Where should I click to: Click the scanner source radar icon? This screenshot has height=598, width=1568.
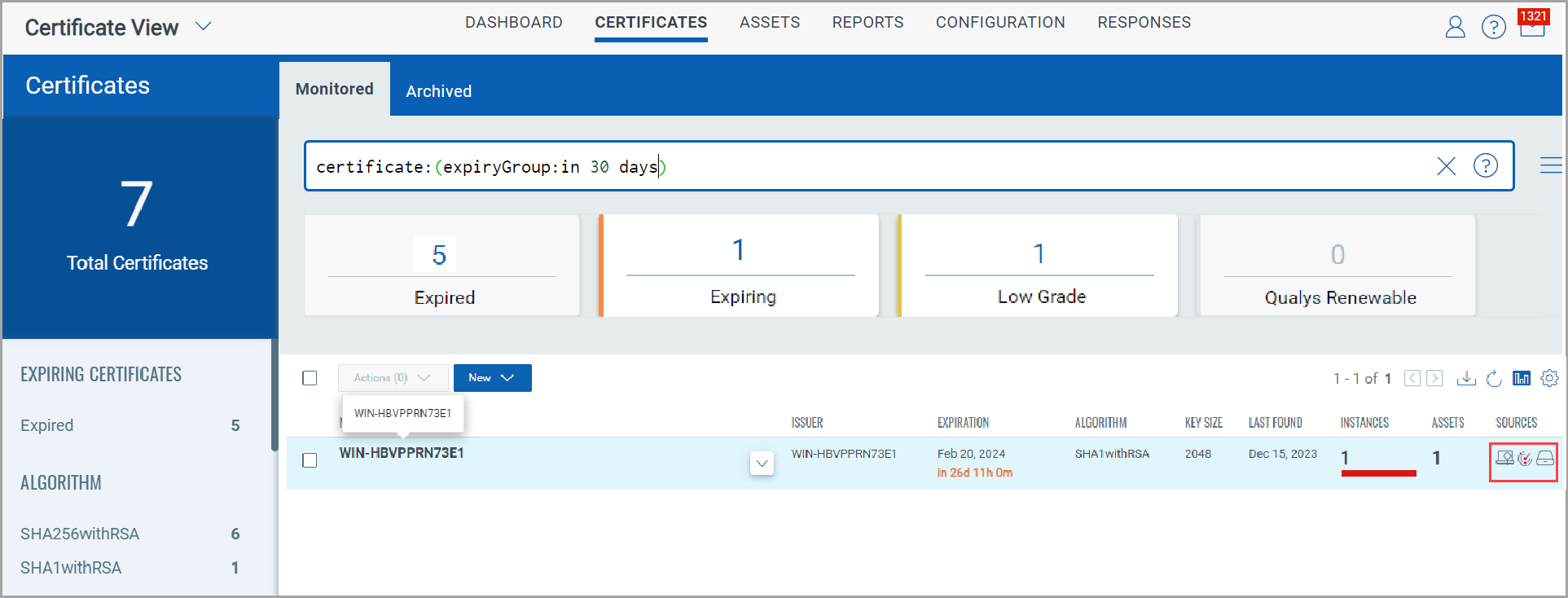tap(1525, 459)
